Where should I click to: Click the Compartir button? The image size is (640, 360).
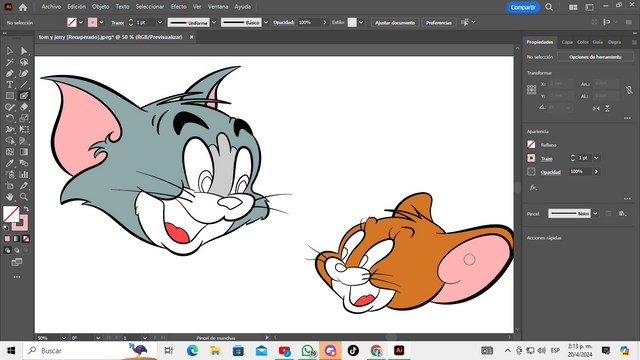click(523, 7)
